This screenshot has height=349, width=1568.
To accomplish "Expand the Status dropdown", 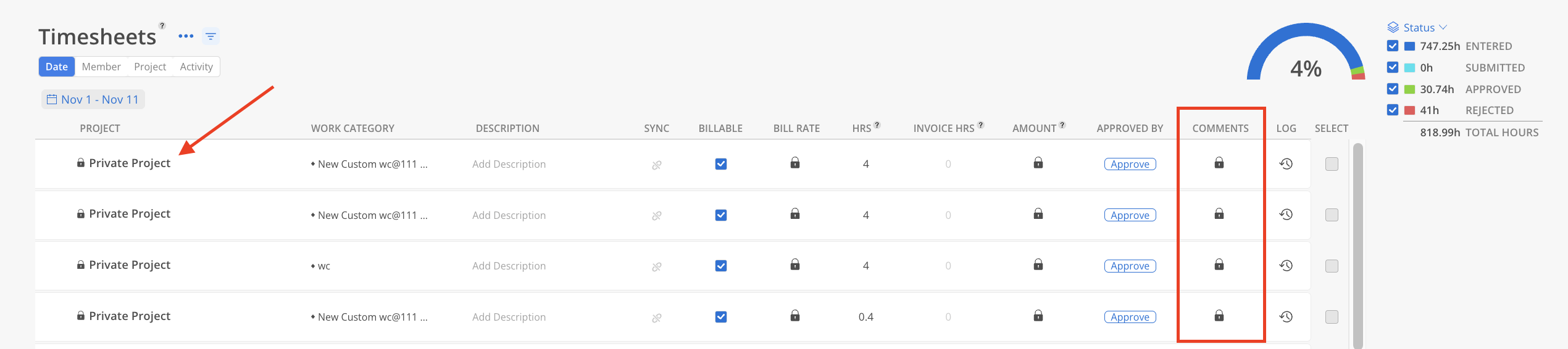I will pos(1418,28).
